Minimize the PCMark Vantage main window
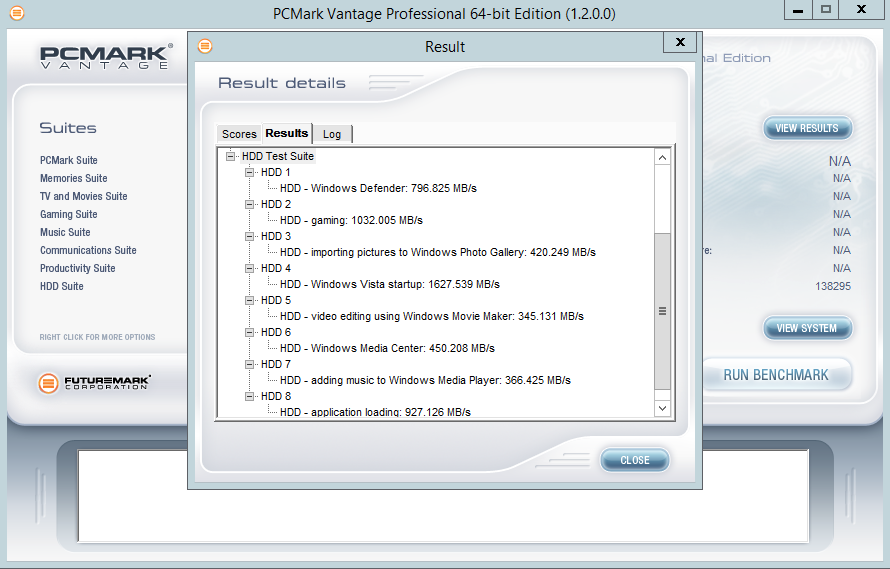 (x=797, y=10)
